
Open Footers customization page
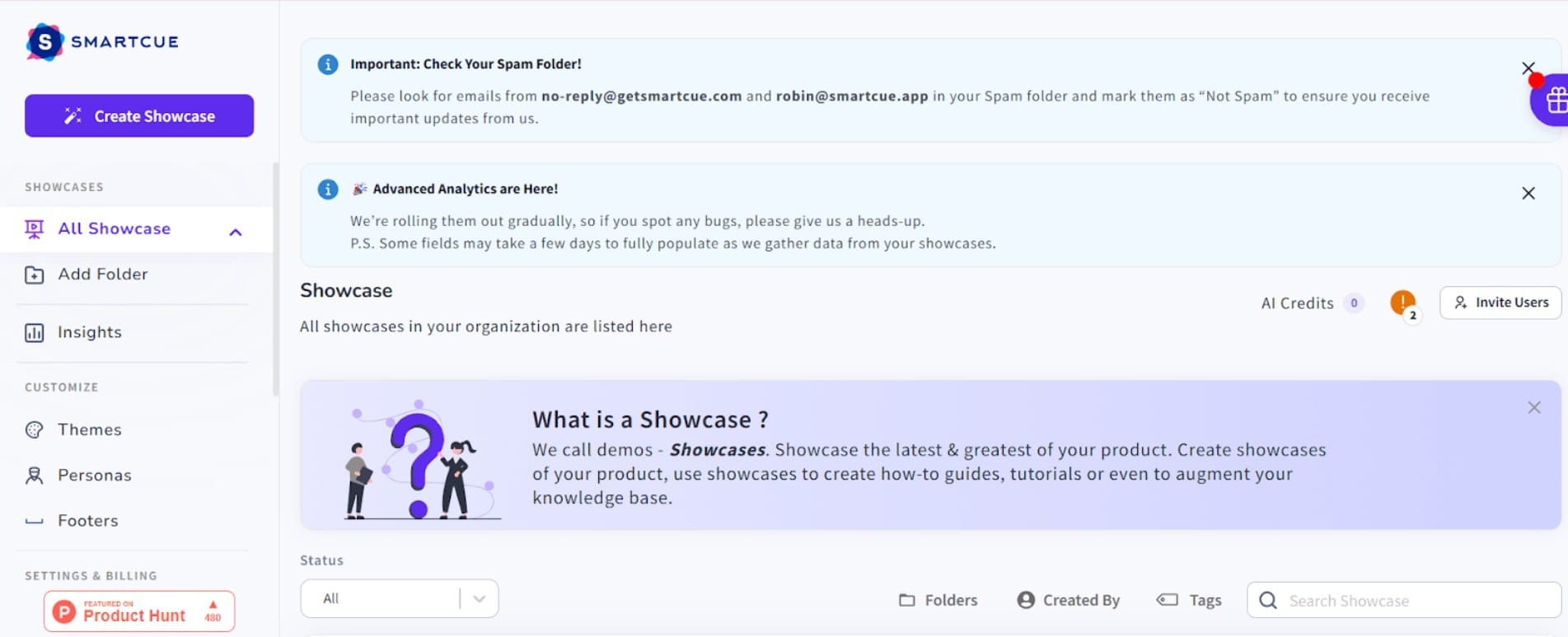pyautogui.click(x=87, y=521)
